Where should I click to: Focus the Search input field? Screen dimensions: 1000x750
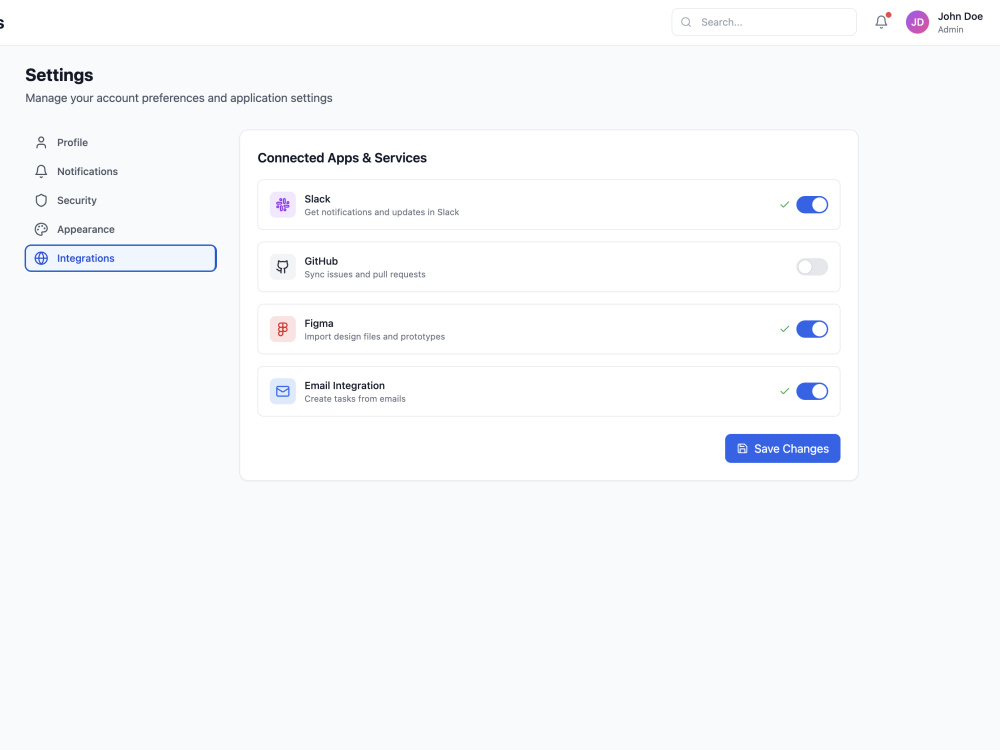764,22
